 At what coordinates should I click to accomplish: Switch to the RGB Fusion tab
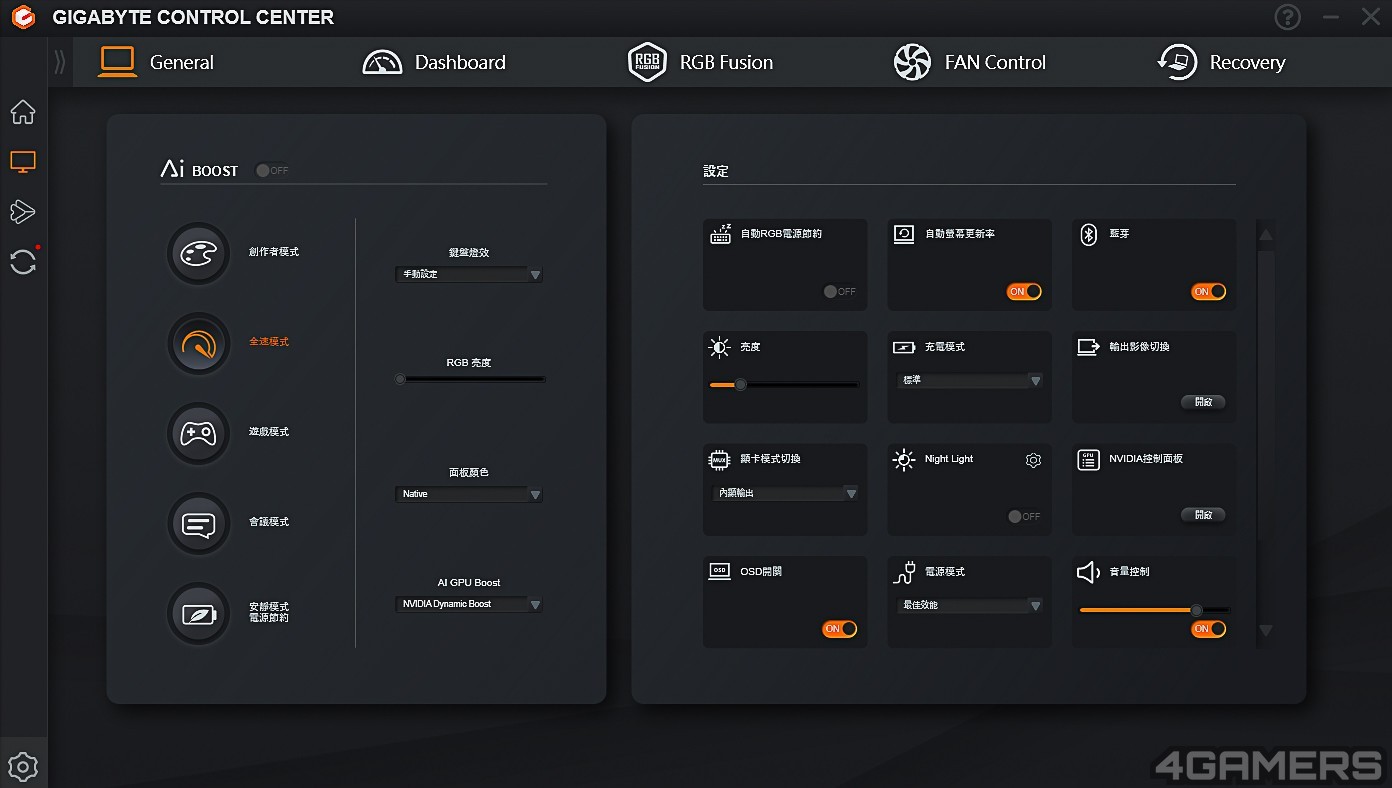tap(700, 62)
